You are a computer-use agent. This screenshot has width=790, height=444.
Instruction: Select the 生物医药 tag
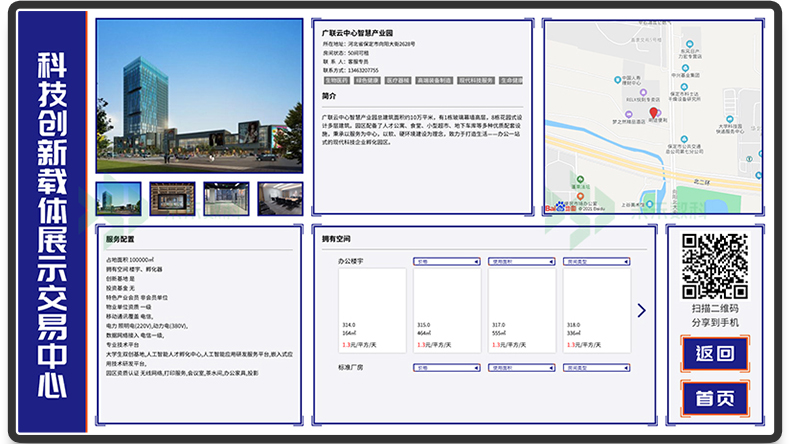click(336, 80)
